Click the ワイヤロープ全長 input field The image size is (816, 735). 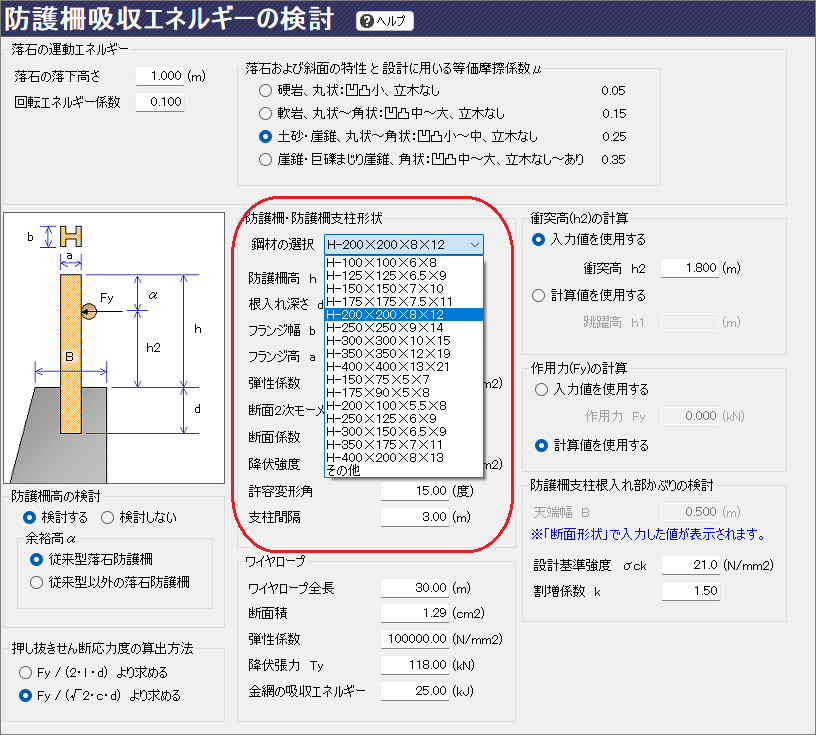(x=413, y=588)
